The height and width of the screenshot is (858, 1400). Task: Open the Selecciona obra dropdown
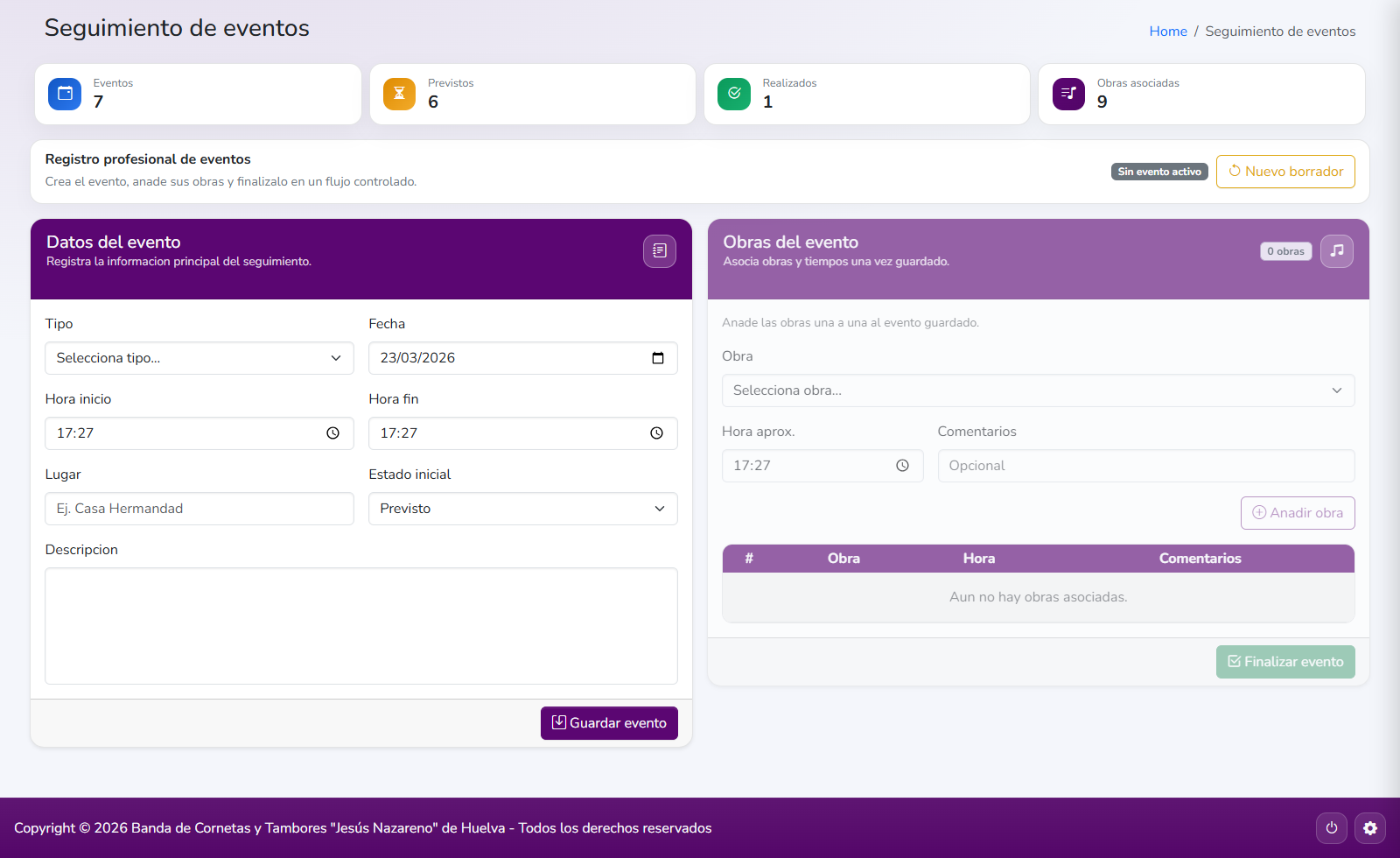tap(1038, 390)
